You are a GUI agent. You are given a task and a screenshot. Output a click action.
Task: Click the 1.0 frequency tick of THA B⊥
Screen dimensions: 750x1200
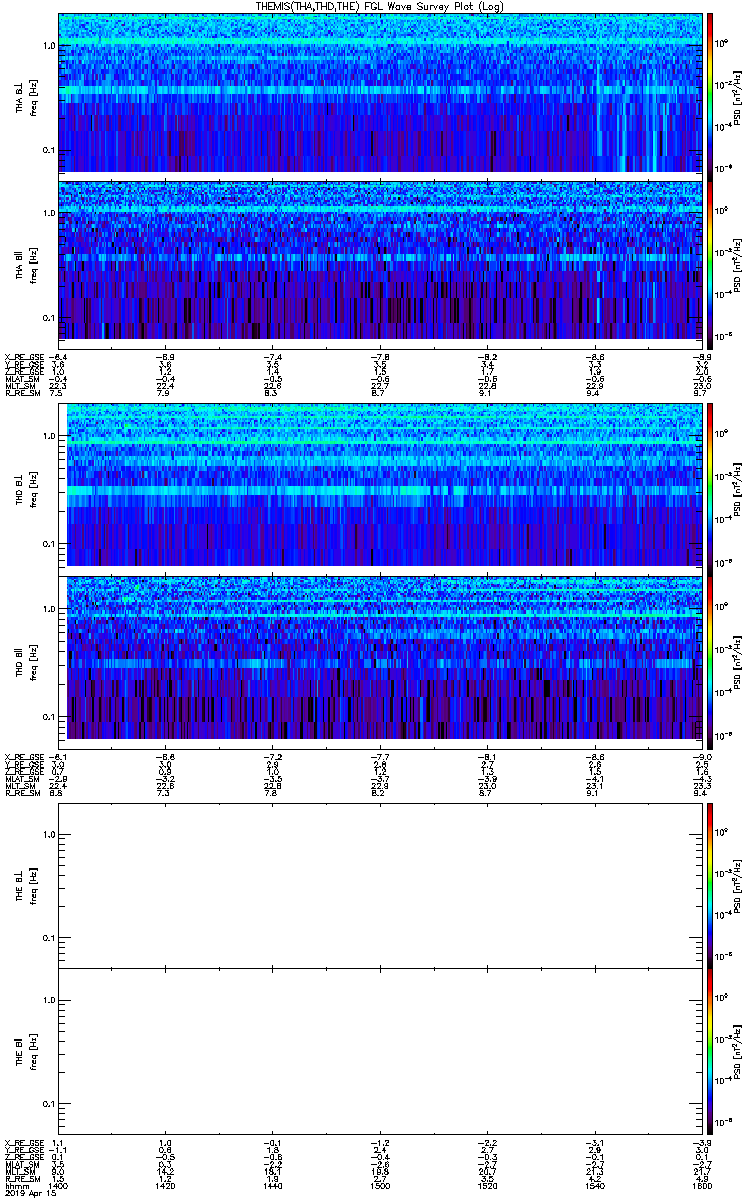click(x=48, y=47)
